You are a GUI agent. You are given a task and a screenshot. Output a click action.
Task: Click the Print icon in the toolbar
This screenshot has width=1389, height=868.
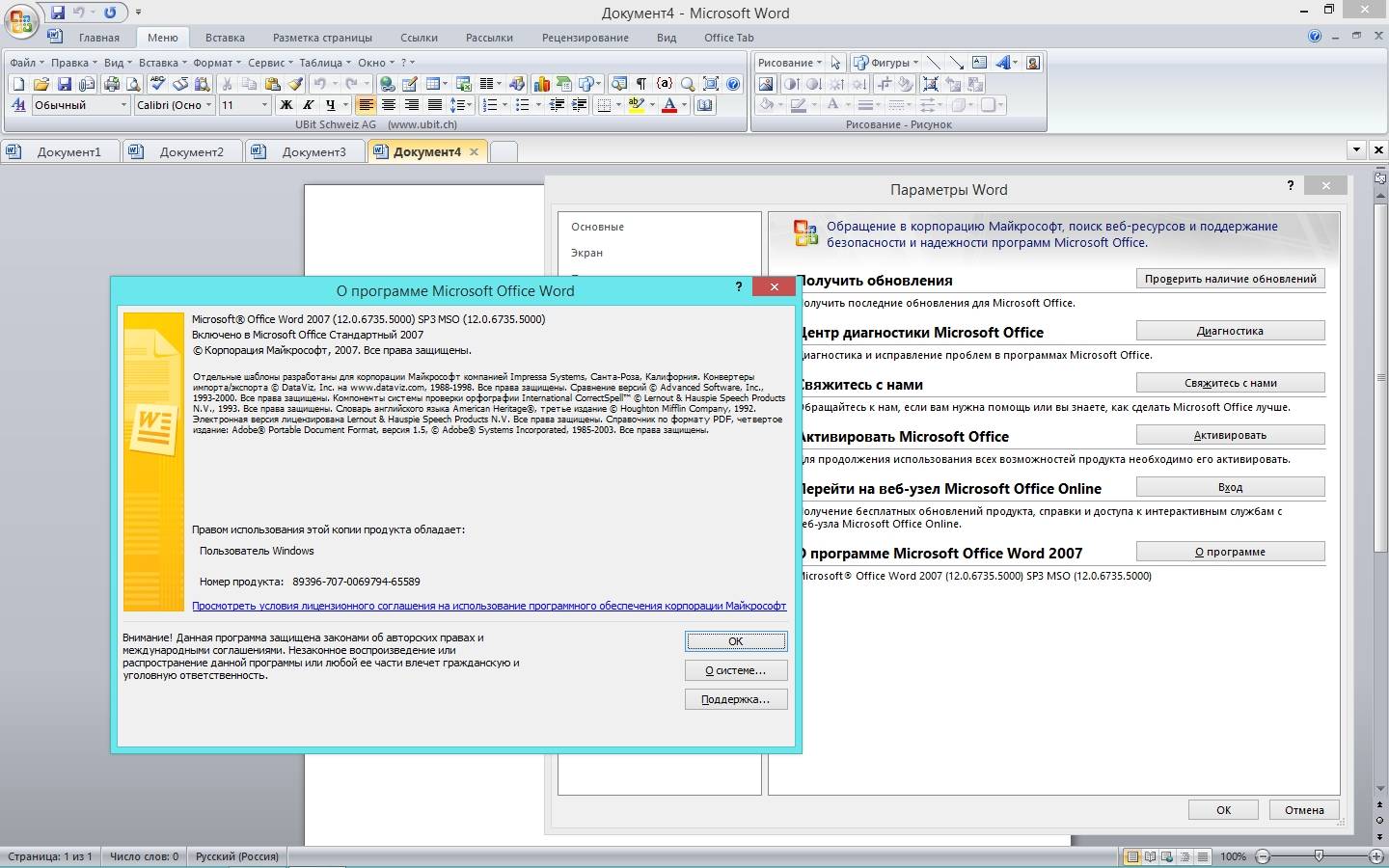112,84
